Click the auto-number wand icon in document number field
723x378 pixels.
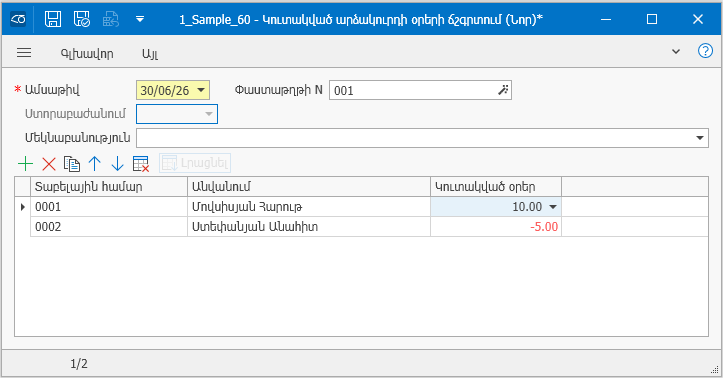[503, 90]
